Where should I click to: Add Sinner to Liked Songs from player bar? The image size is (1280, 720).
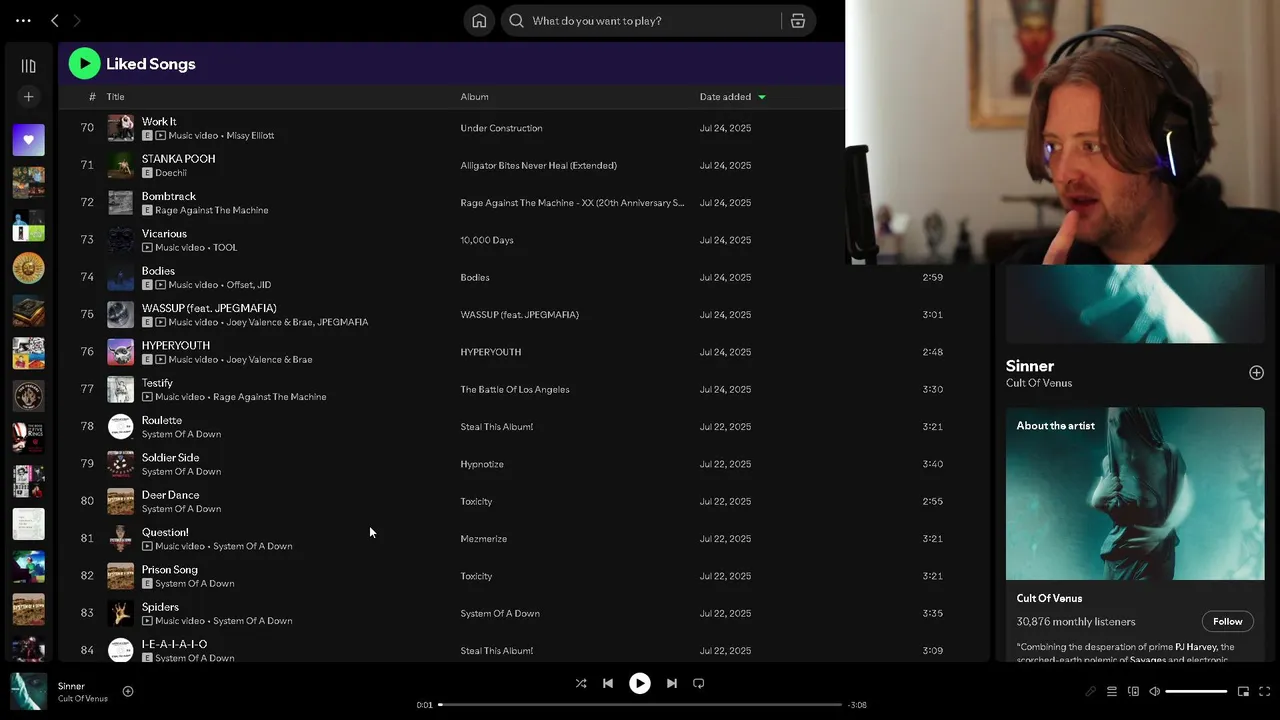[x=128, y=691]
